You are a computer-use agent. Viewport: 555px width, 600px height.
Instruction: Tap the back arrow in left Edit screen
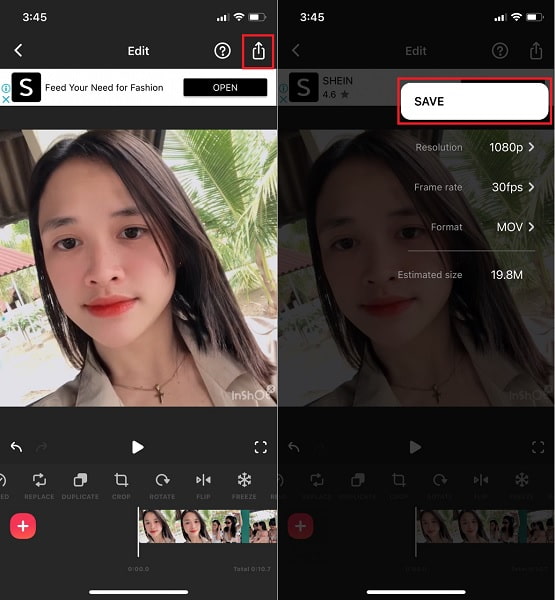[18, 50]
